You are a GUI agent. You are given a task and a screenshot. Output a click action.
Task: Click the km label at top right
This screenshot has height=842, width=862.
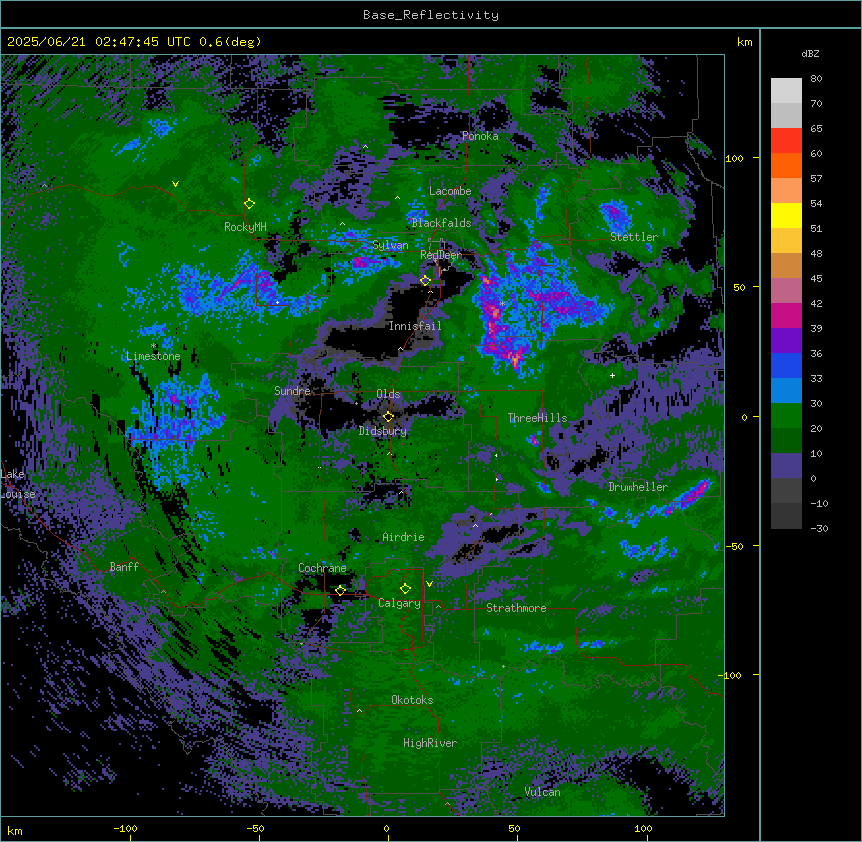click(x=744, y=42)
